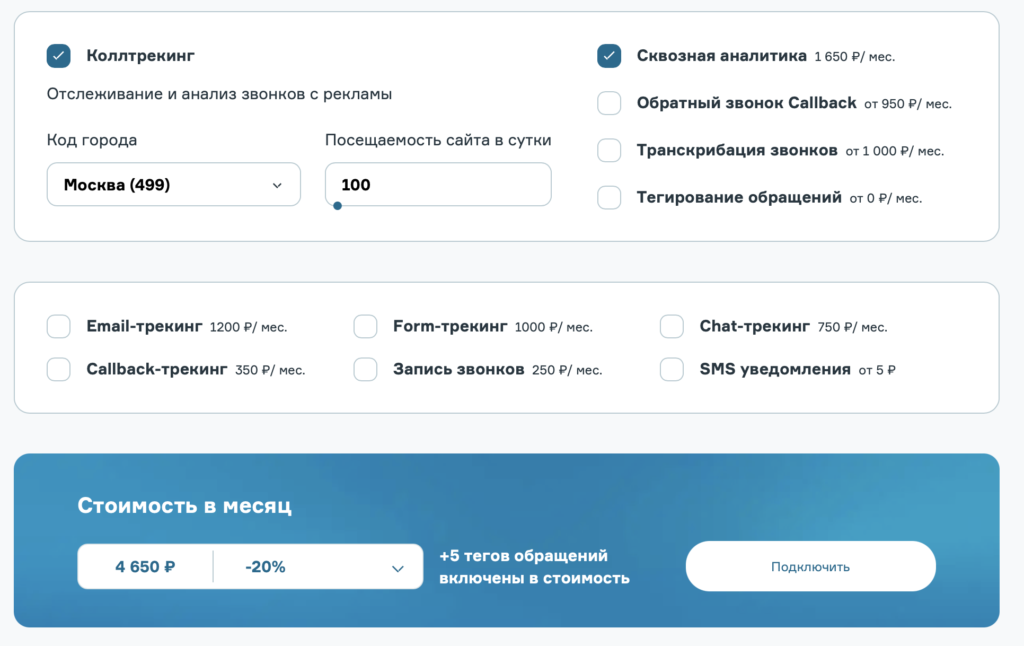Uncheck the Коллтрекинг checkbox
Image resolution: width=1024 pixels, height=646 pixels.
(59, 56)
